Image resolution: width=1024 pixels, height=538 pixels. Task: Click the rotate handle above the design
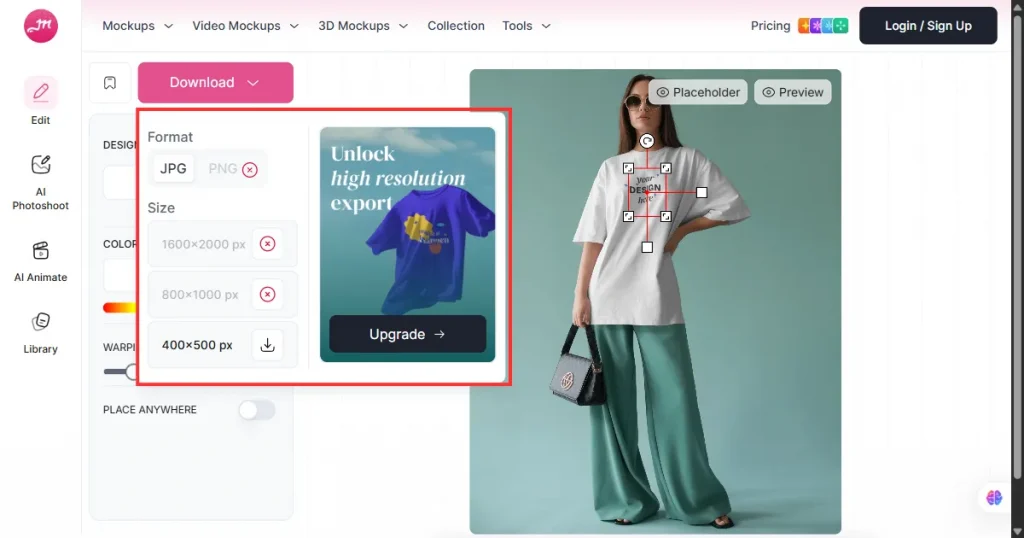647,141
